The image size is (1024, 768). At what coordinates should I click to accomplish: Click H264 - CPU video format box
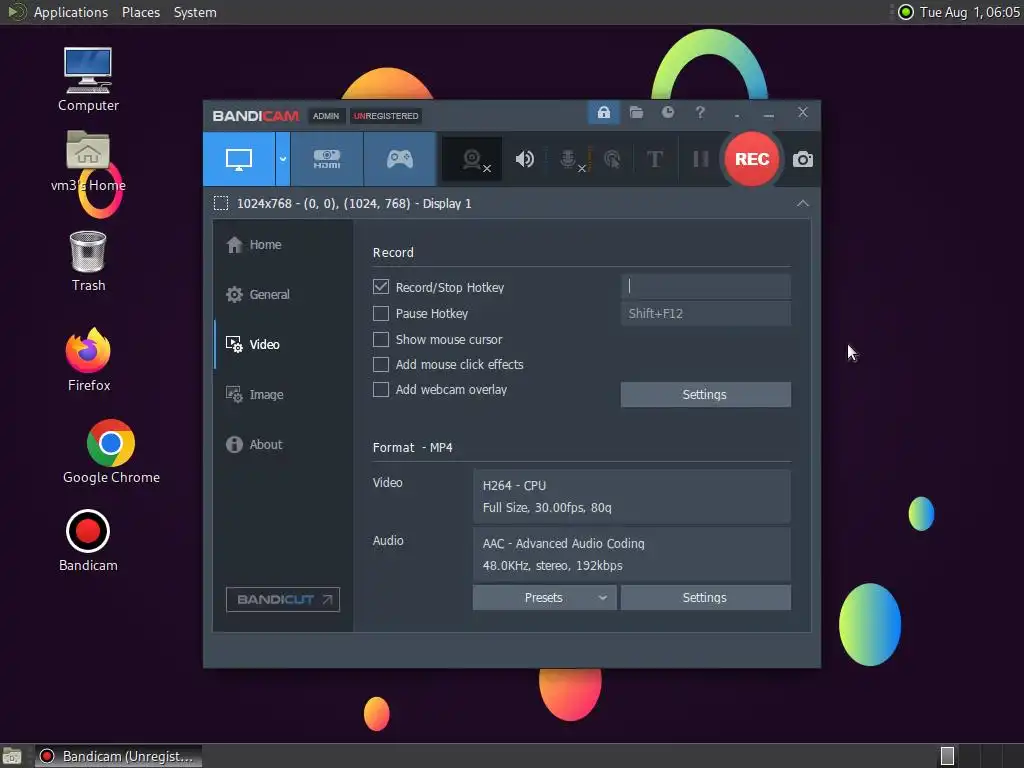632,496
